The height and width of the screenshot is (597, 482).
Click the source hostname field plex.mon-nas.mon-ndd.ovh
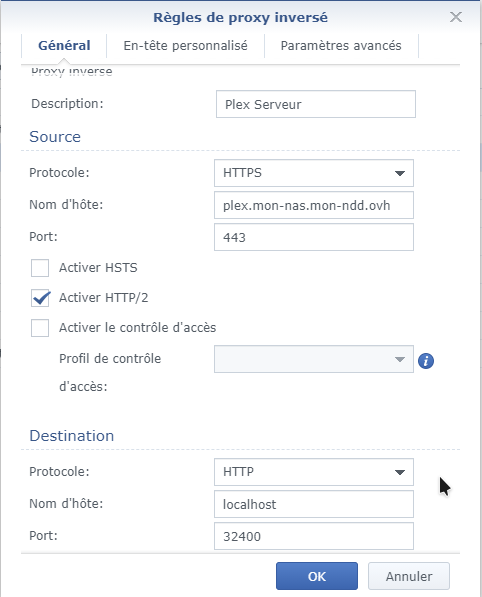click(314, 205)
